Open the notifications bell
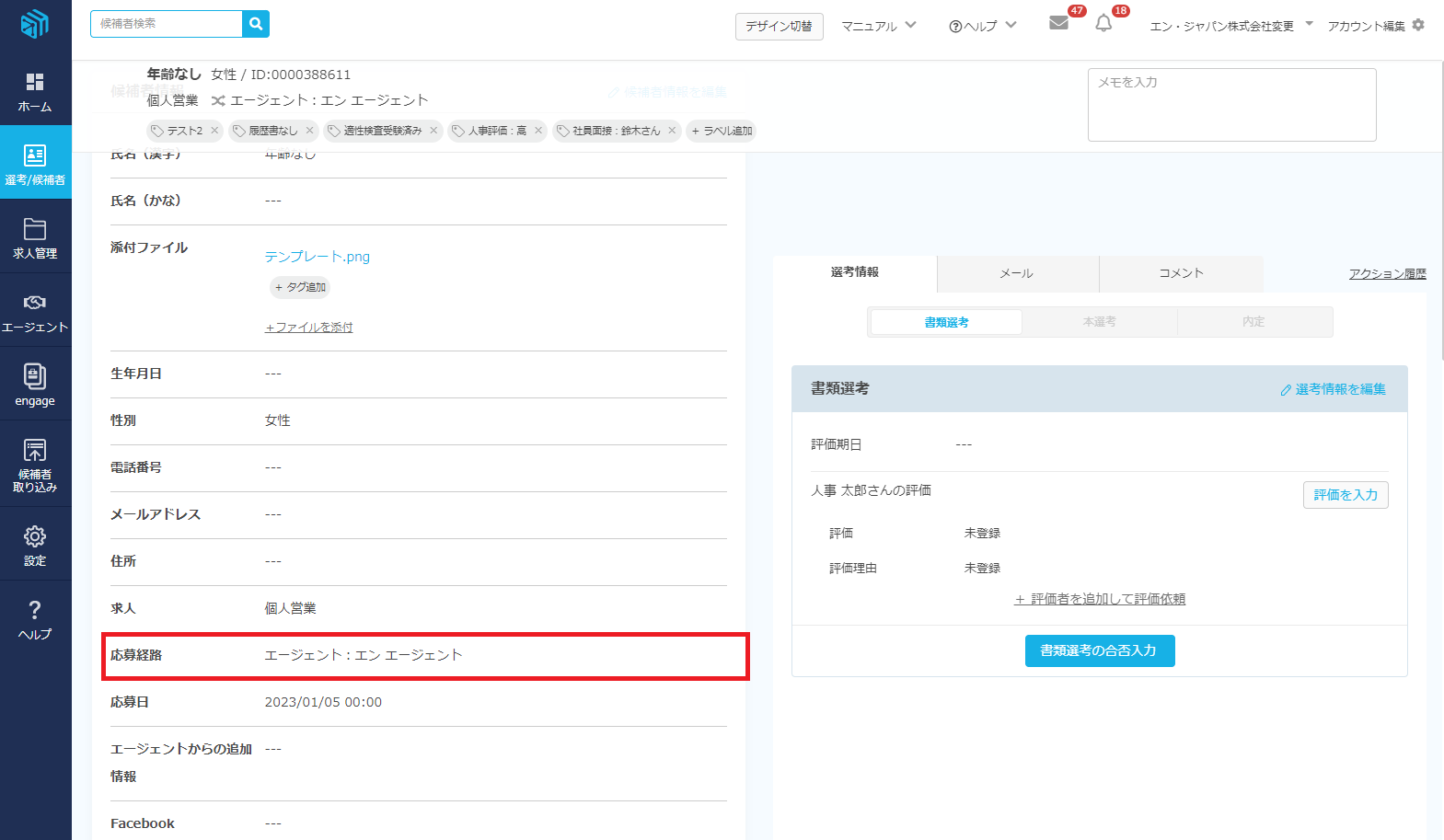 1103,24
